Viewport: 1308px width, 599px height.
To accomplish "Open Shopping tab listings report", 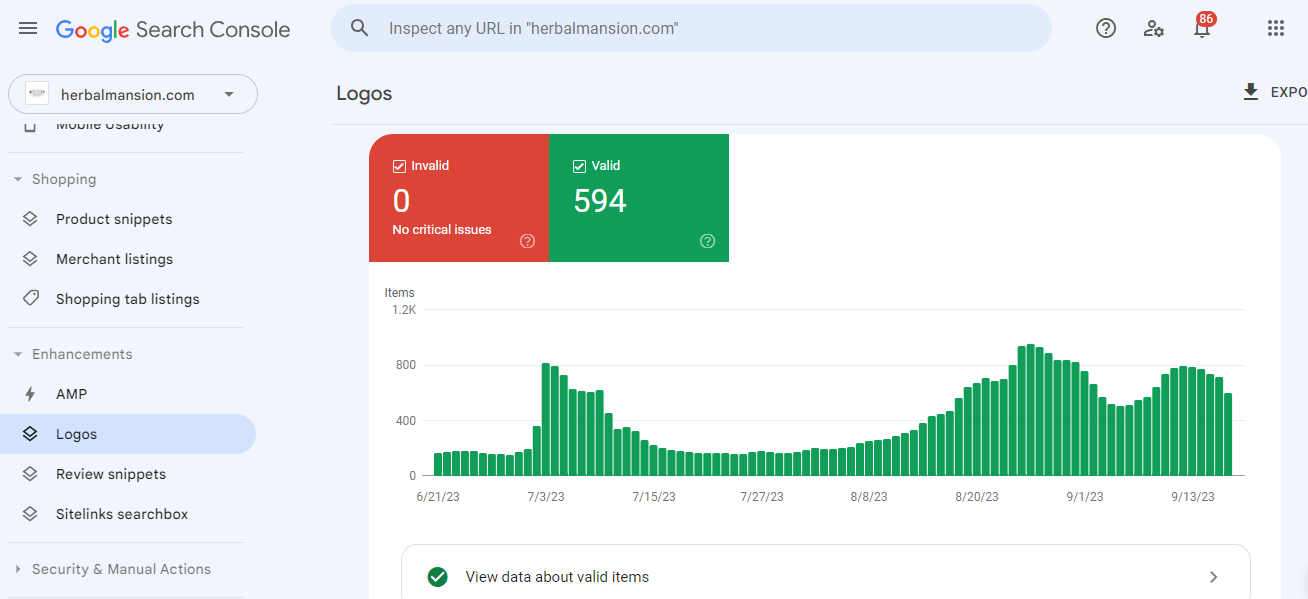I will [128, 299].
